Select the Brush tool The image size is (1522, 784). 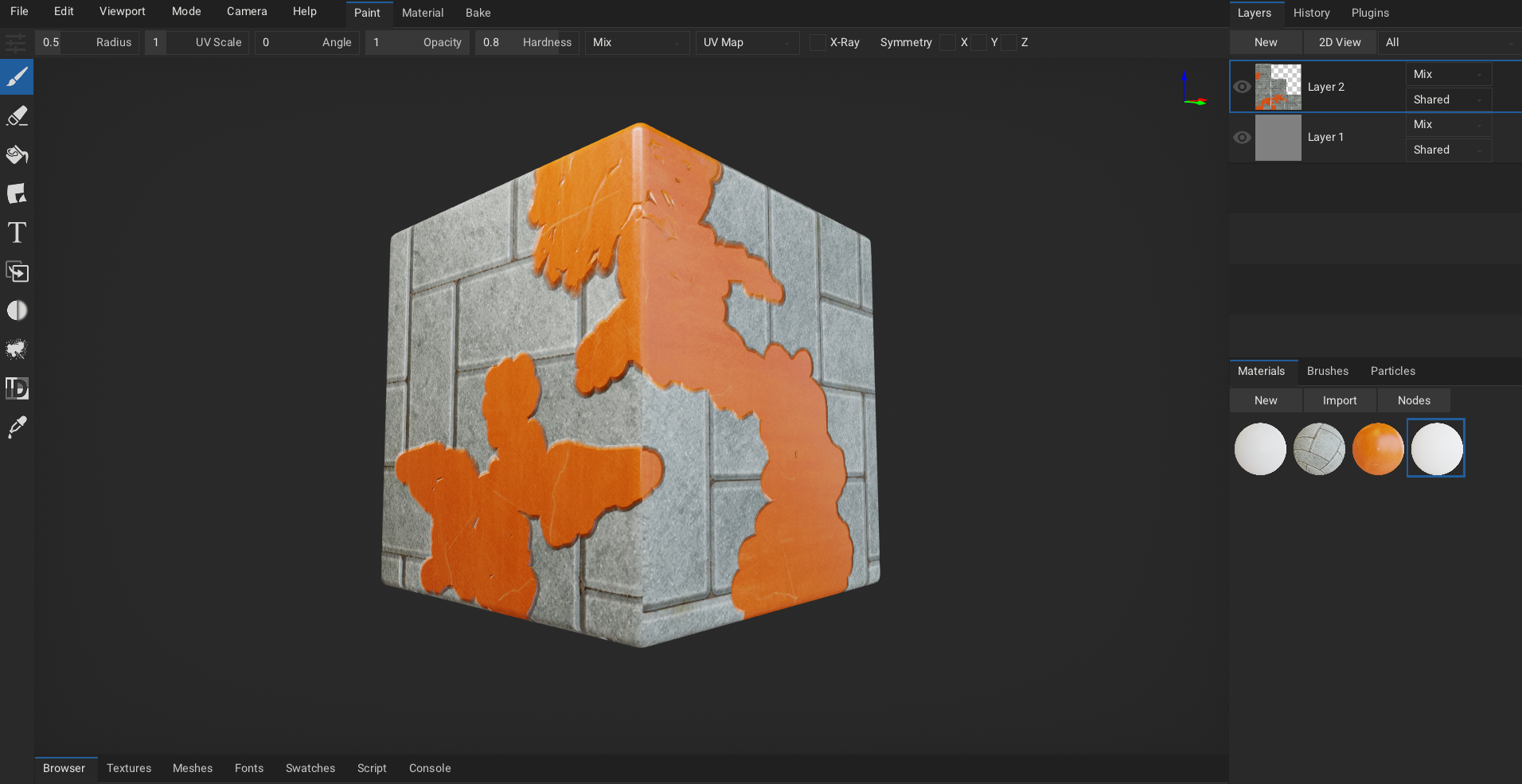[17, 77]
